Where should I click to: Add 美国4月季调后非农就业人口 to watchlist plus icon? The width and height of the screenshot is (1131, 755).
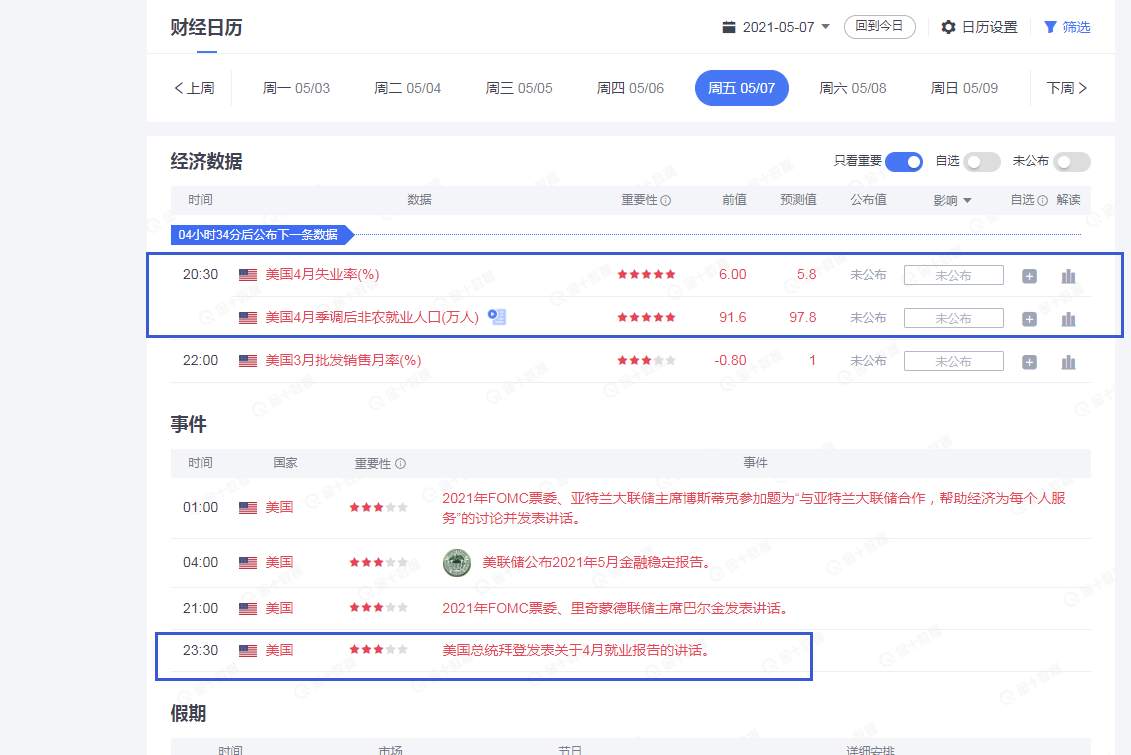click(1029, 319)
